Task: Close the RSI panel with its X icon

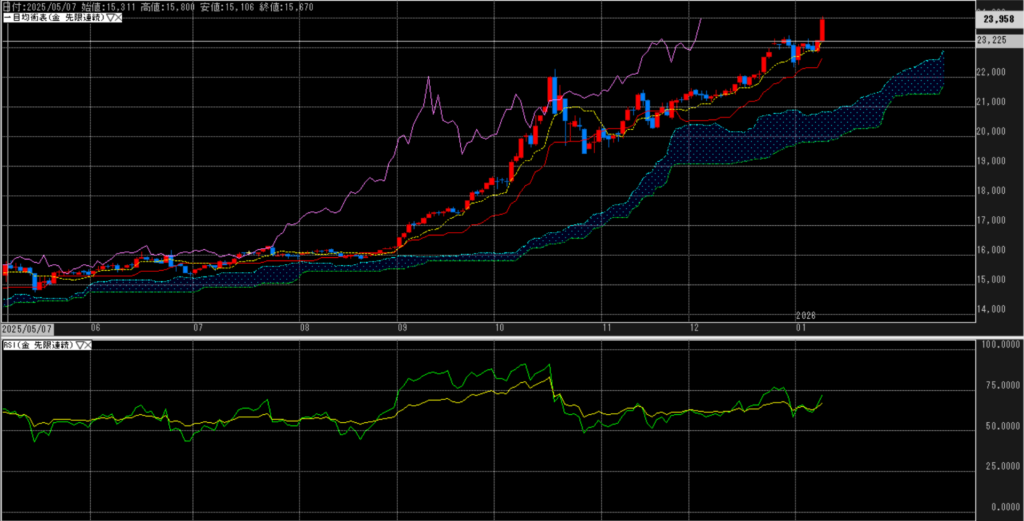Action: click(x=88, y=345)
